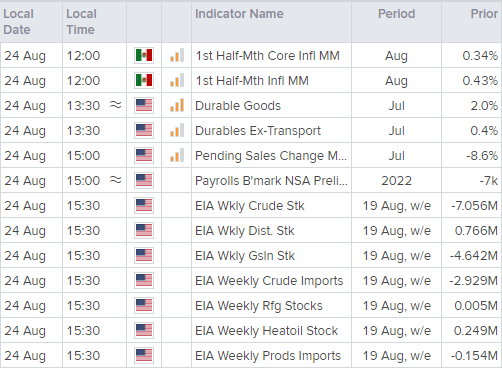Viewport: 502px width, 368px height.
Task: Click approximate-time symbol beside 15:00 Payrolls
Action: click(x=116, y=180)
